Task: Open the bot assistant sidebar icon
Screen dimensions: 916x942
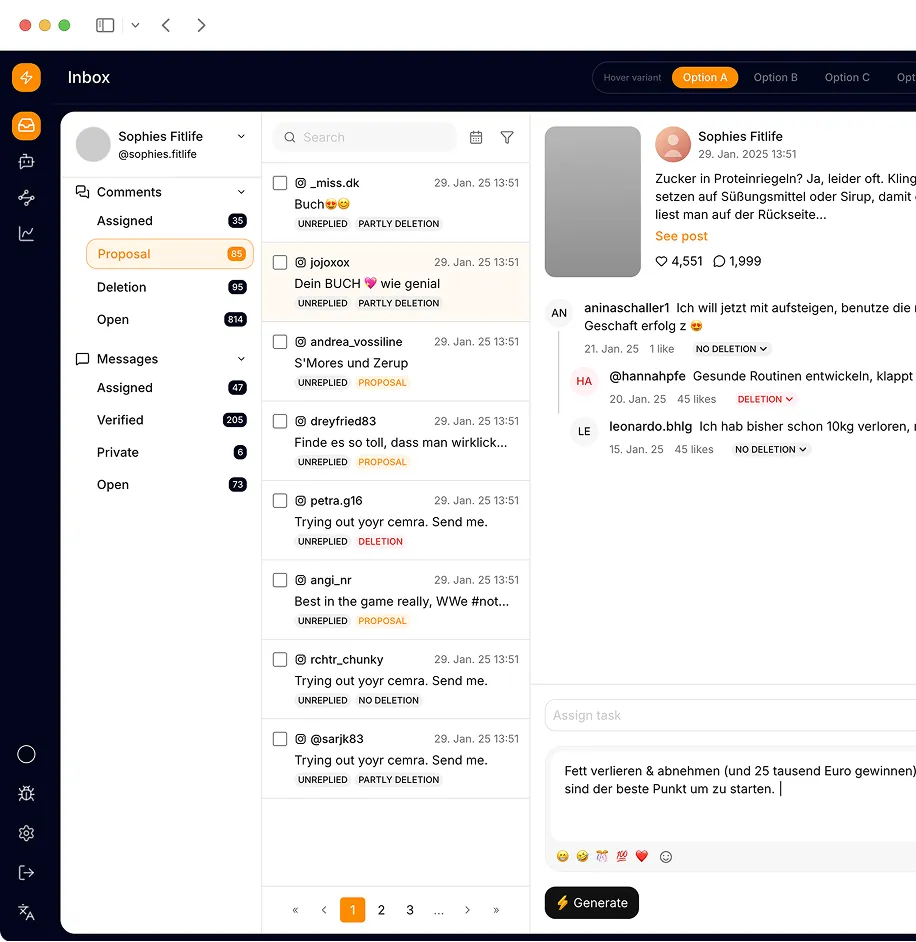Action: click(x=26, y=162)
